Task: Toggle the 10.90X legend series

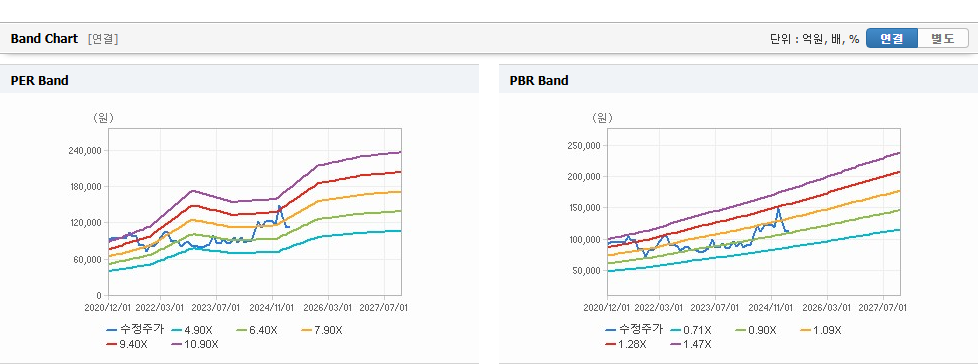Action: click(195, 344)
